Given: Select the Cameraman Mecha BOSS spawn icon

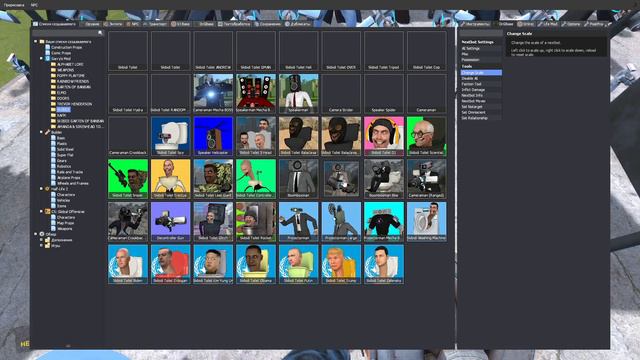Looking at the screenshot, I should (213, 93).
